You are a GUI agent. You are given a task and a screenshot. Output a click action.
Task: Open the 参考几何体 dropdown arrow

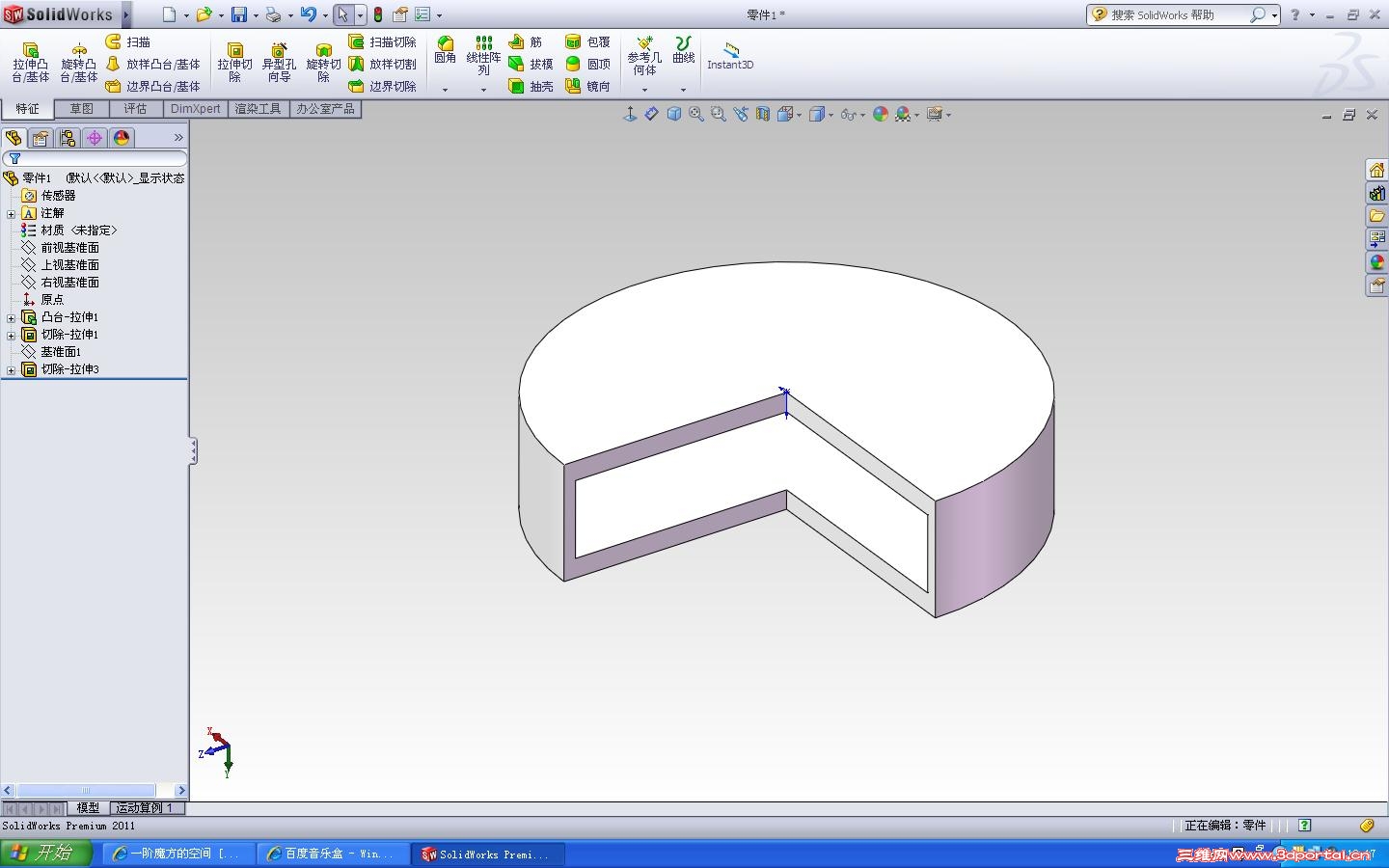click(x=644, y=90)
